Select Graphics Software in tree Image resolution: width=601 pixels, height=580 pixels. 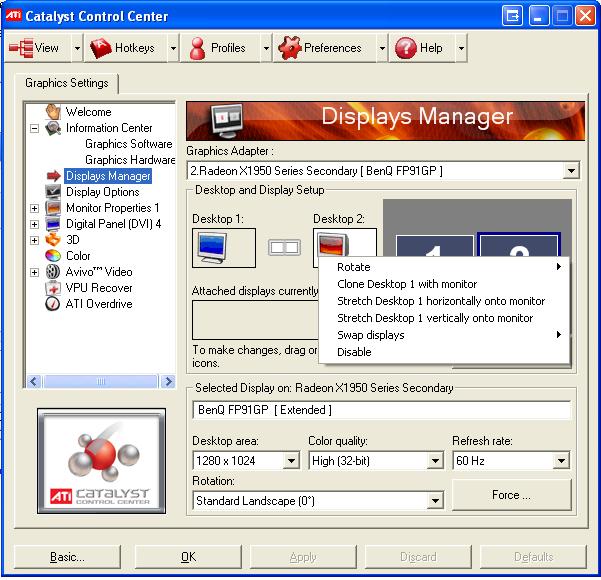pos(128,144)
